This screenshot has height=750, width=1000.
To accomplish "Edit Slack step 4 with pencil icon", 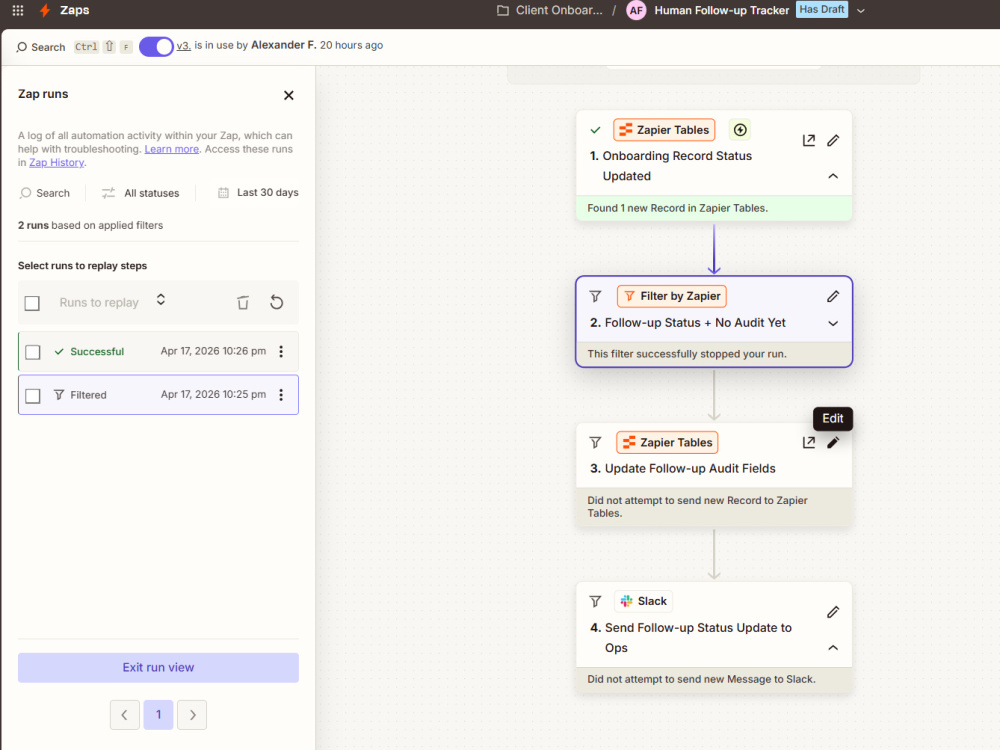I will 833,612.
